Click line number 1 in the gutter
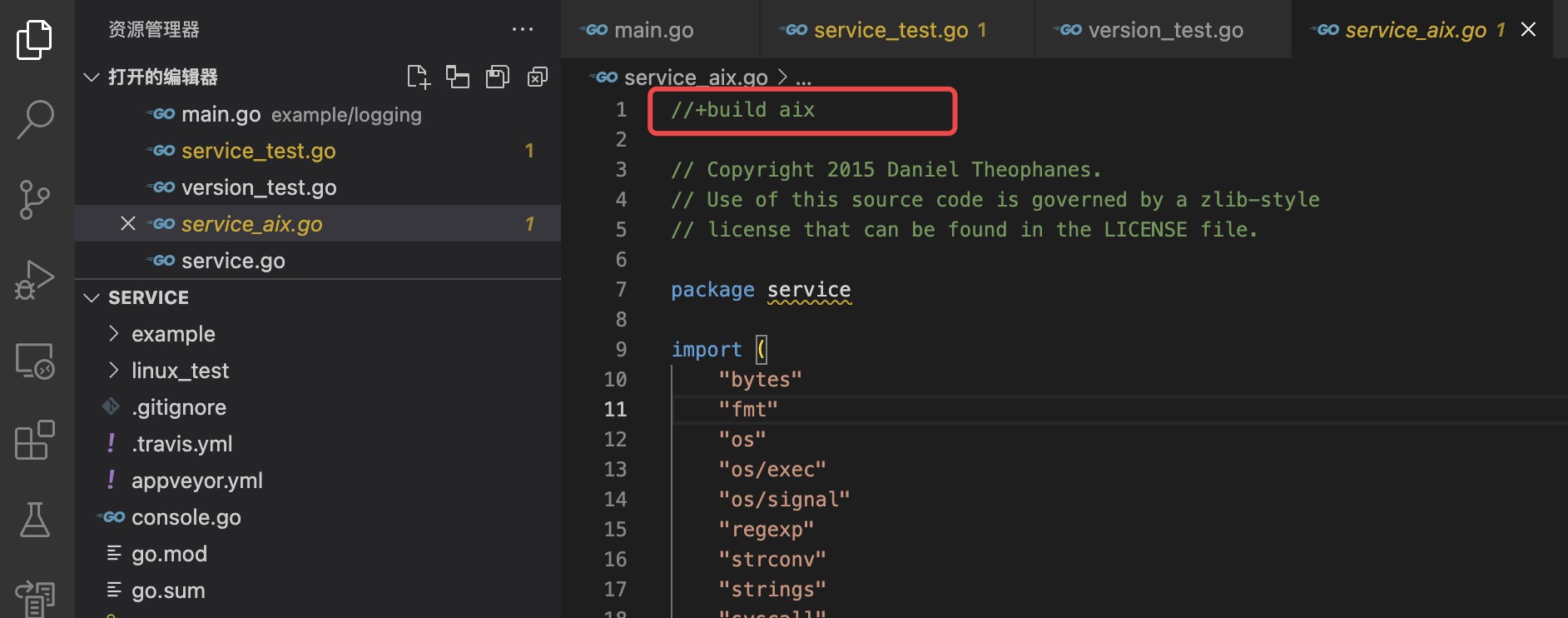1568x618 pixels. [x=621, y=110]
